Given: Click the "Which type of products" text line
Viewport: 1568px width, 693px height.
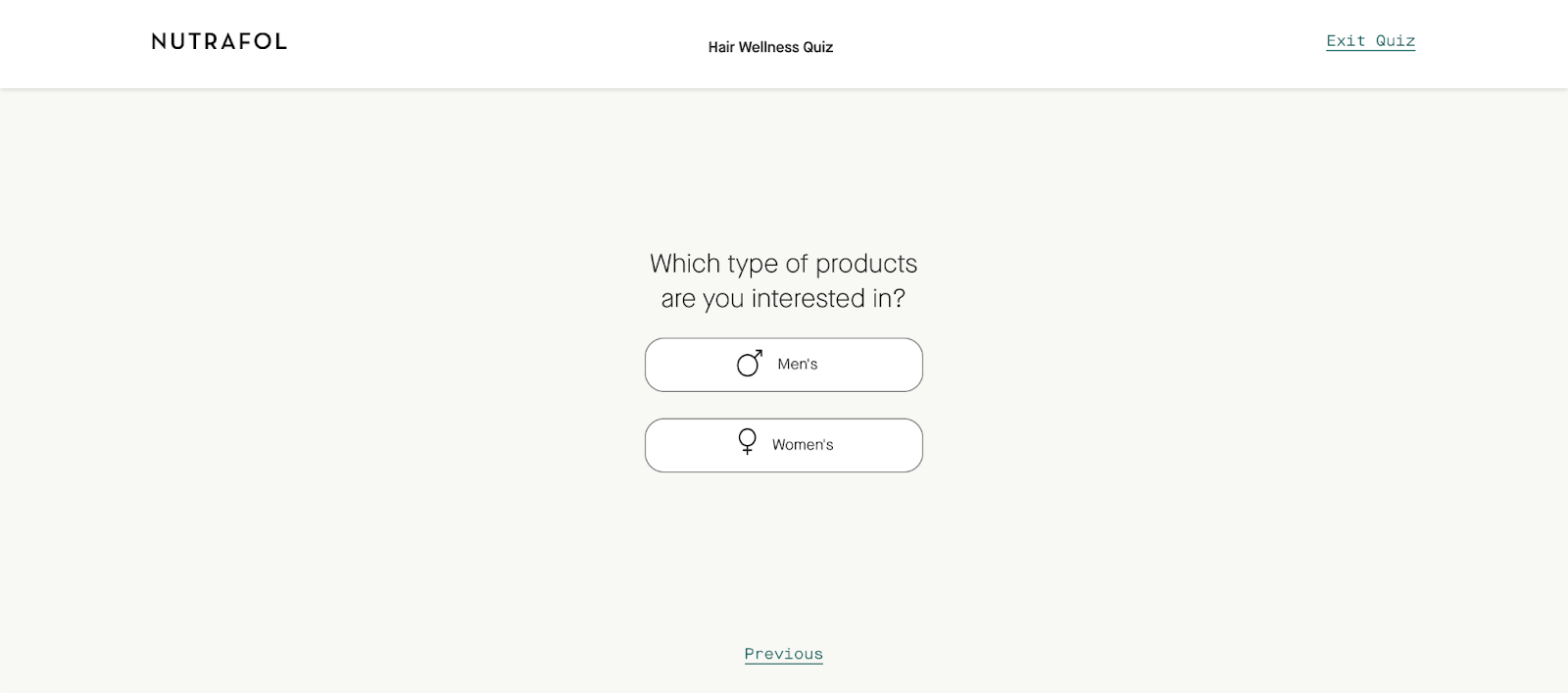Looking at the screenshot, I should click(x=784, y=264).
